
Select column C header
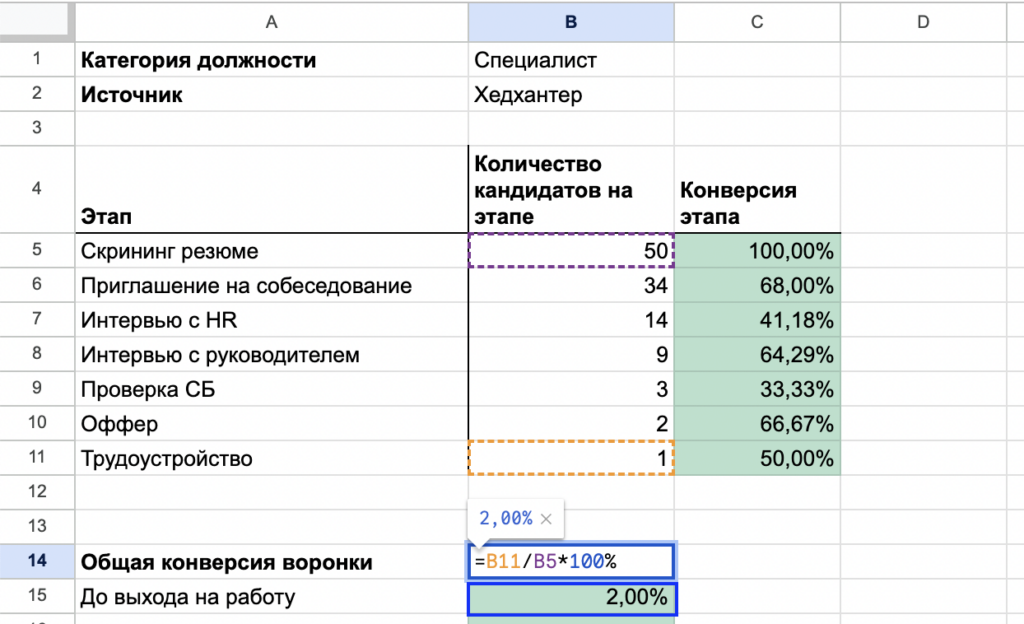pos(757,21)
